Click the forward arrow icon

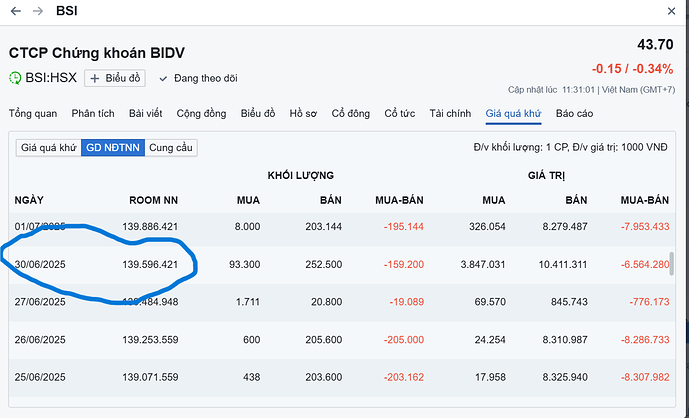coord(37,11)
